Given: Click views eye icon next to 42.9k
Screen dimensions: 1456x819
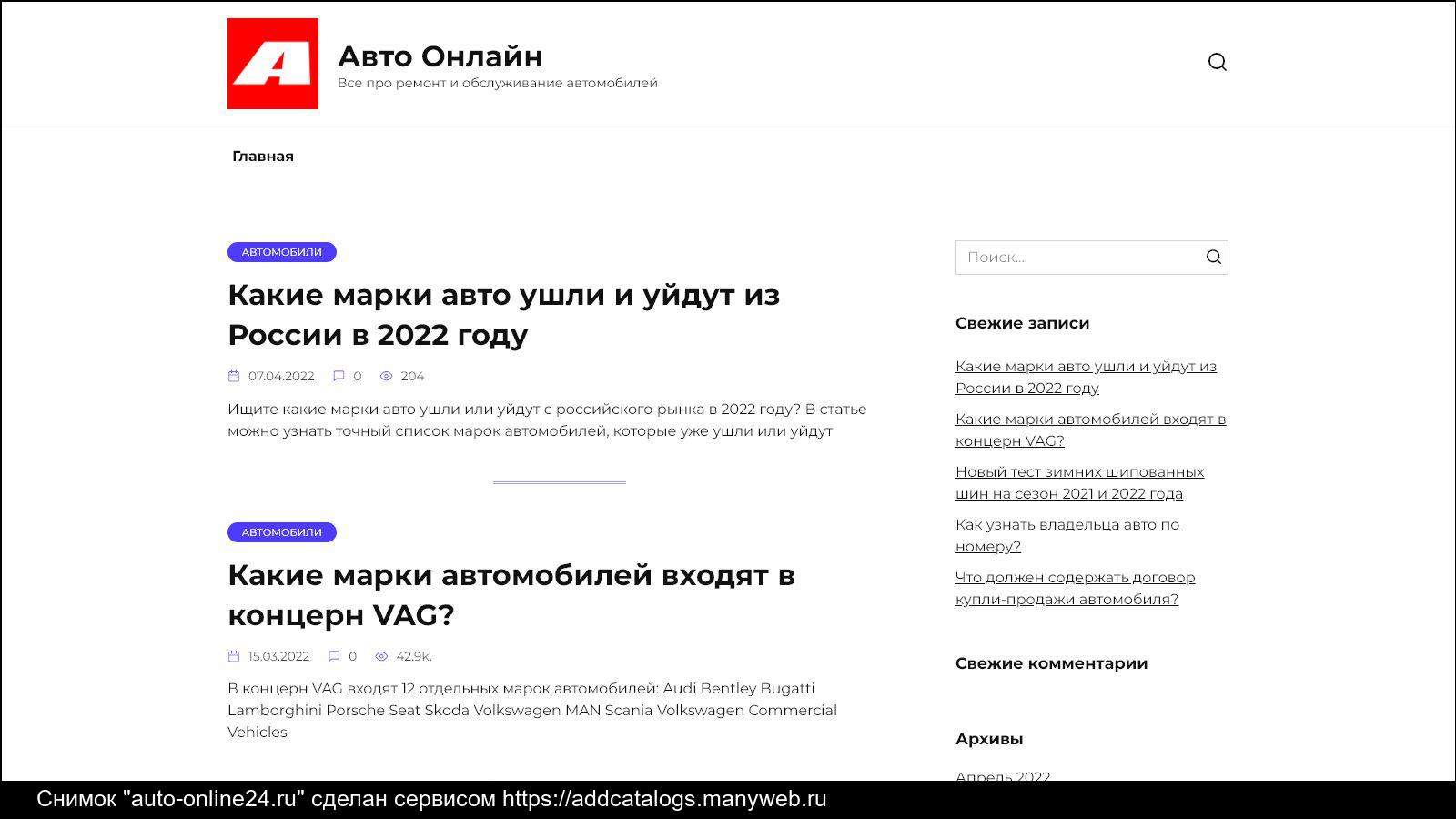Looking at the screenshot, I should click(x=381, y=656).
